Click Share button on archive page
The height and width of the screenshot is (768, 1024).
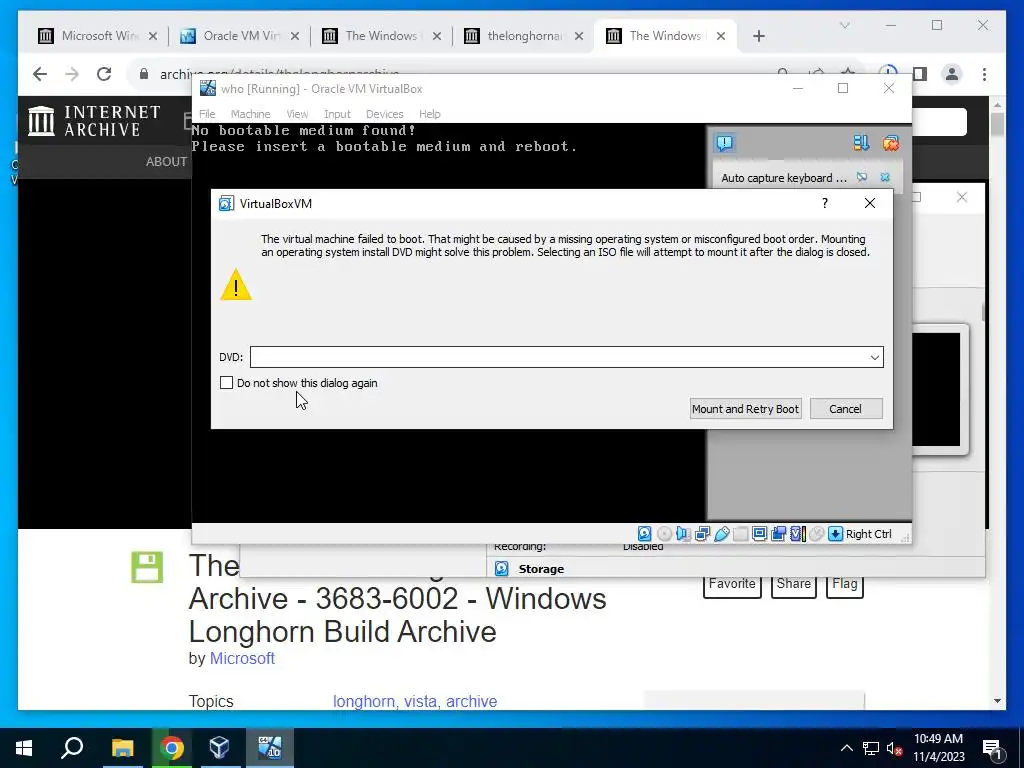793,585
